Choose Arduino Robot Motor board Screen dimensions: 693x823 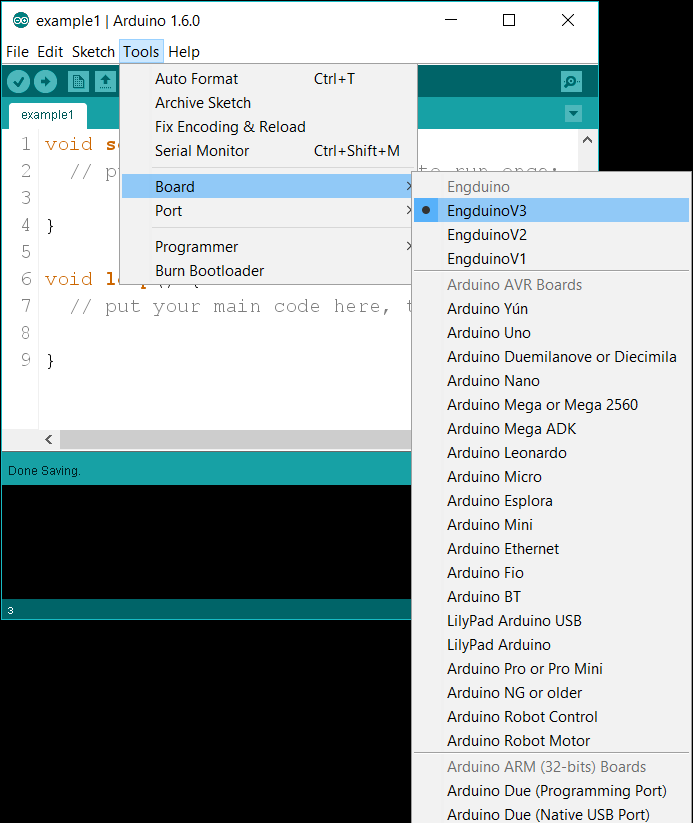click(x=551, y=741)
